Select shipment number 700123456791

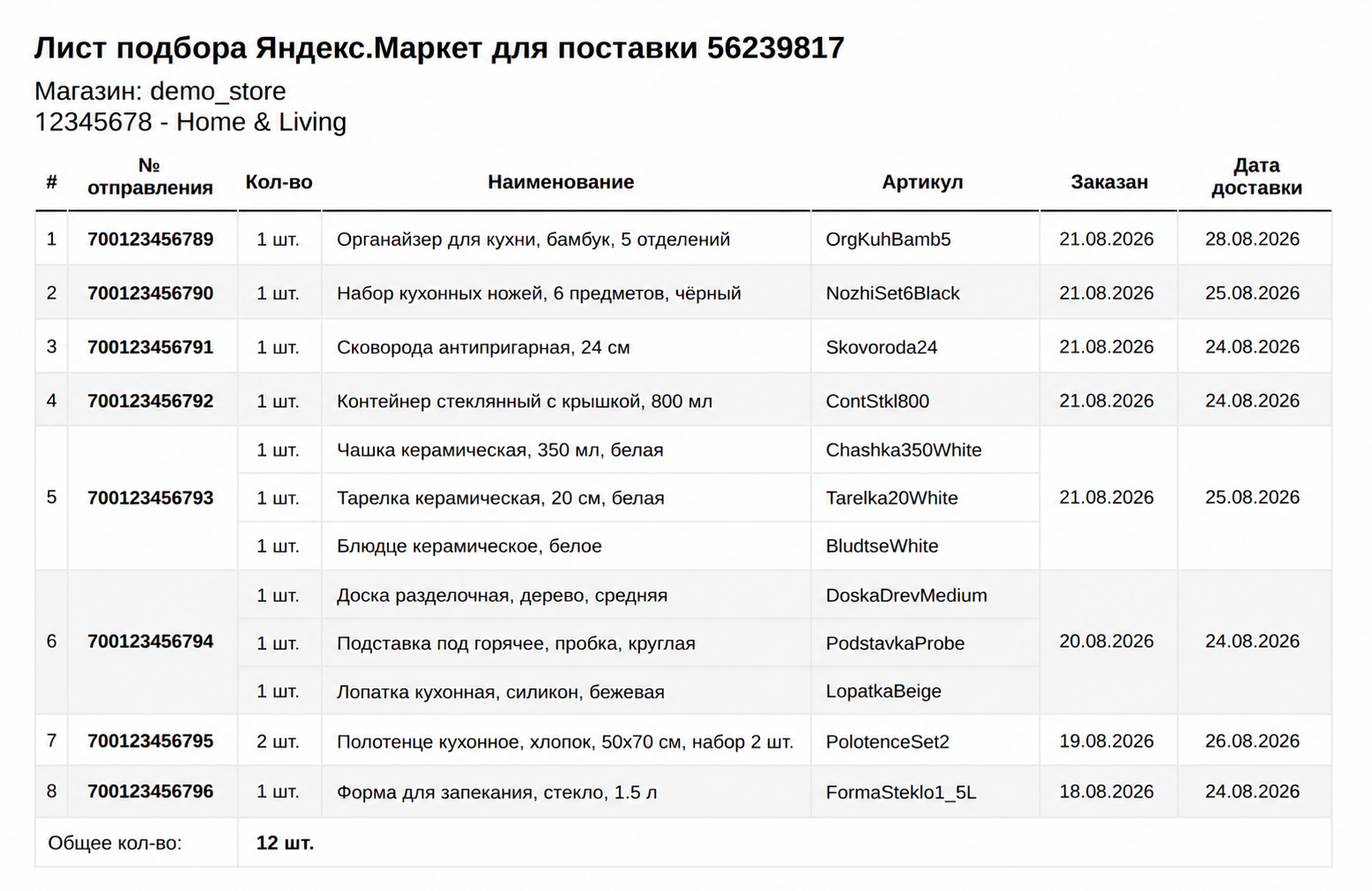pyautogui.click(x=150, y=347)
